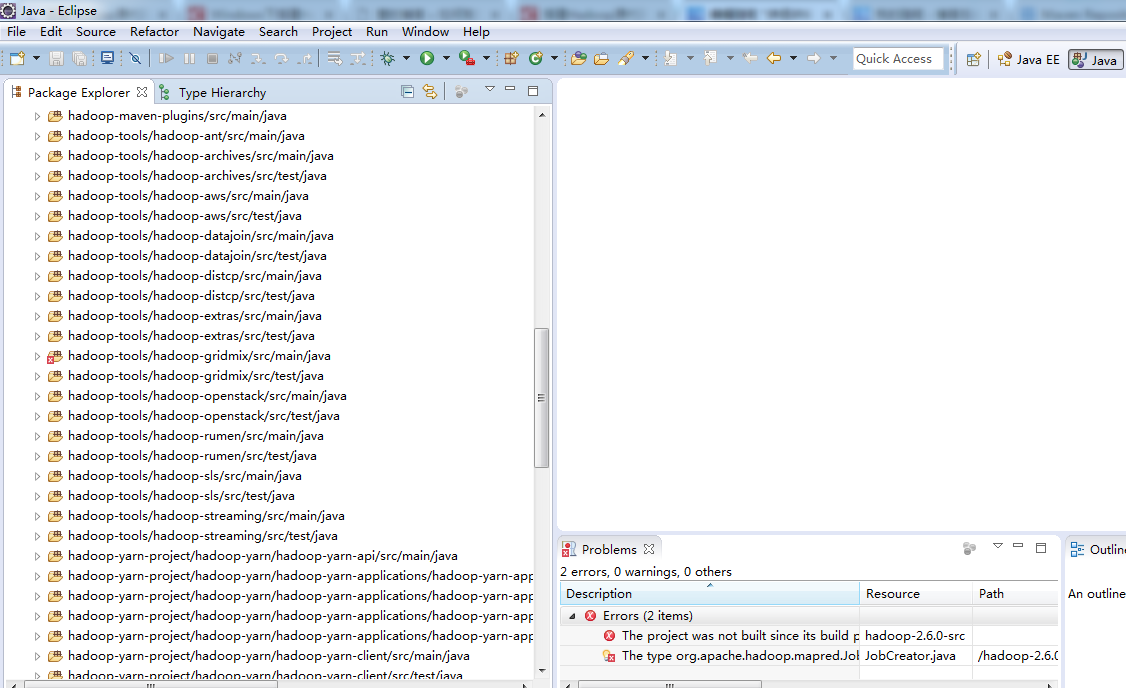Select hadoop-yarn-api/src/main/java source folder
This screenshot has height=688, width=1126.
tap(262, 556)
